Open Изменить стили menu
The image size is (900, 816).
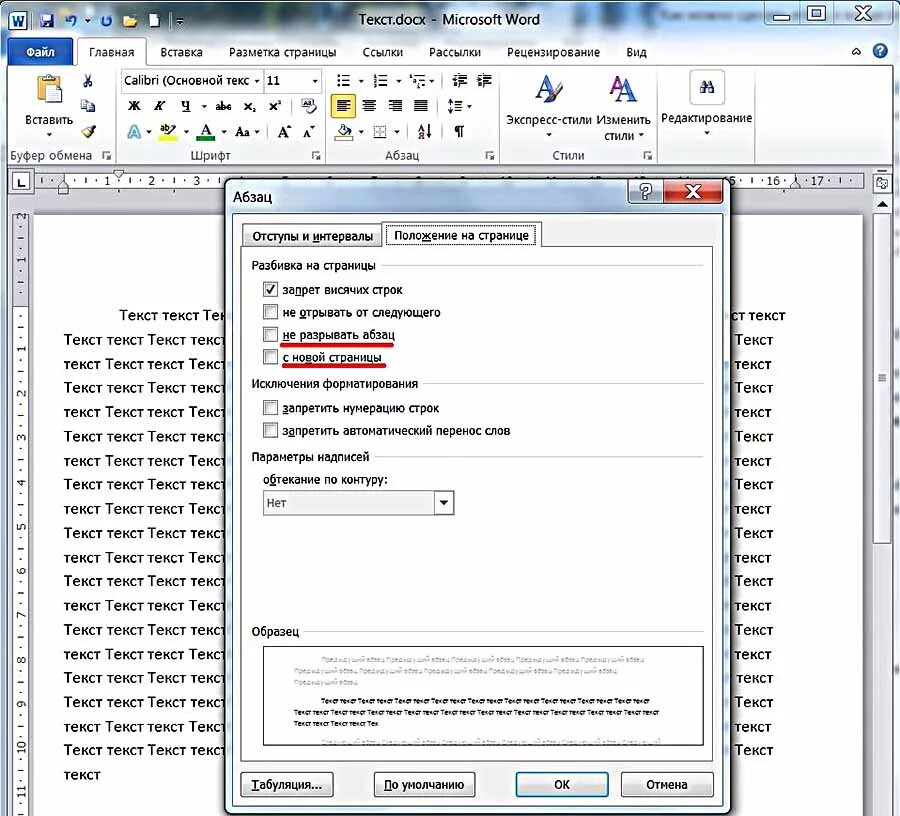pyautogui.click(x=623, y=108)
